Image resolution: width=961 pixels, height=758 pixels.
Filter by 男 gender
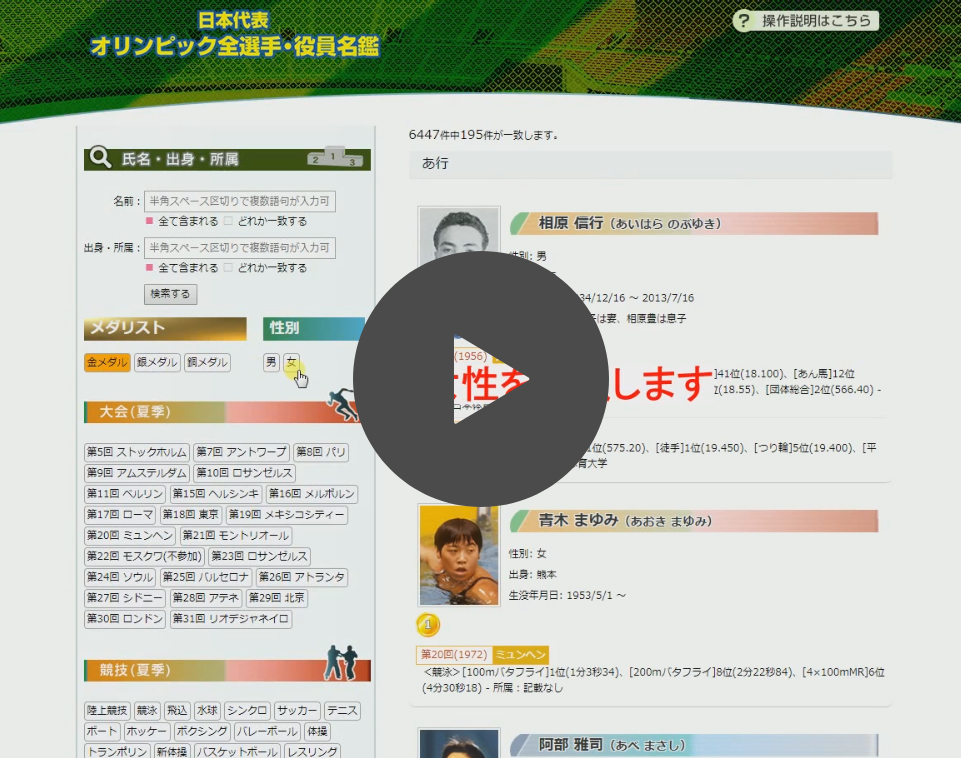(271, 362)
